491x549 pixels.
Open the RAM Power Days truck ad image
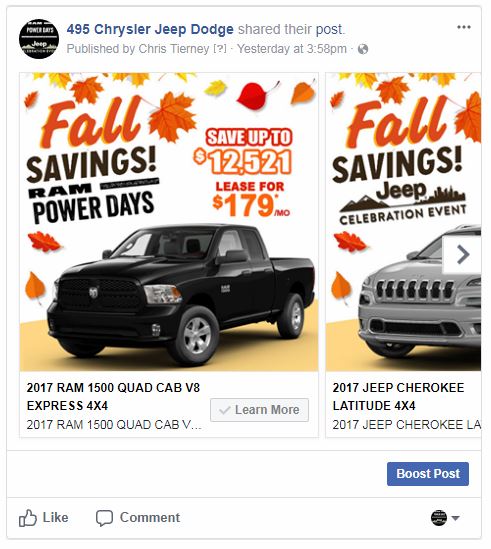(169, 222)
